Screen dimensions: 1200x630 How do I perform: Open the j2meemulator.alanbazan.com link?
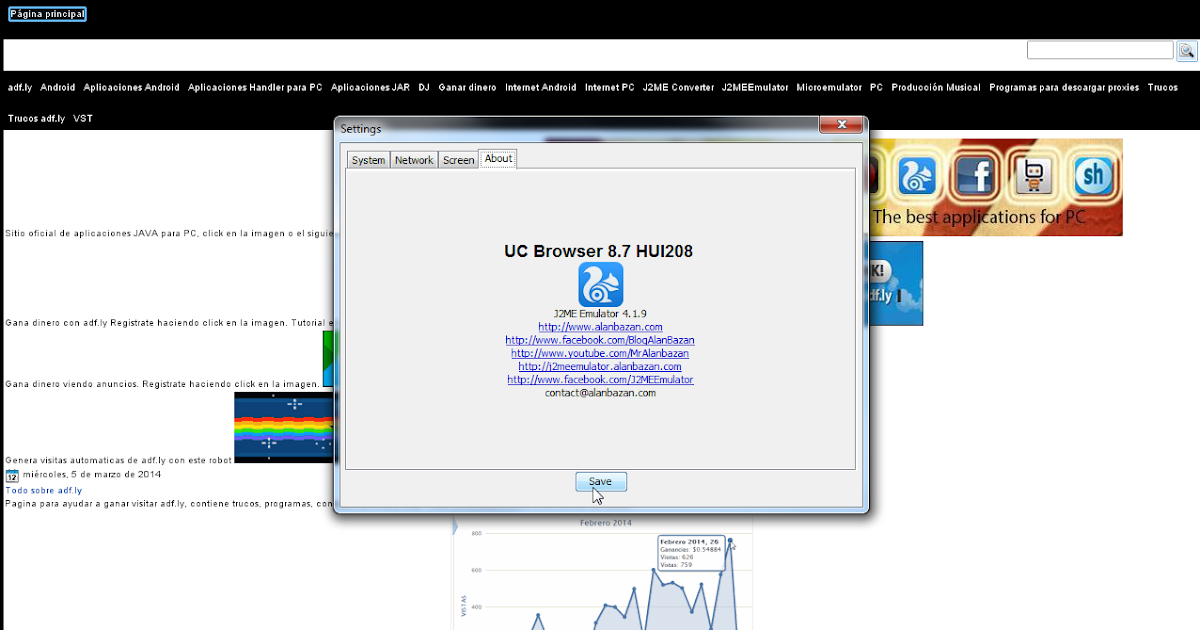pyautogui.click(x=600, y=367)
